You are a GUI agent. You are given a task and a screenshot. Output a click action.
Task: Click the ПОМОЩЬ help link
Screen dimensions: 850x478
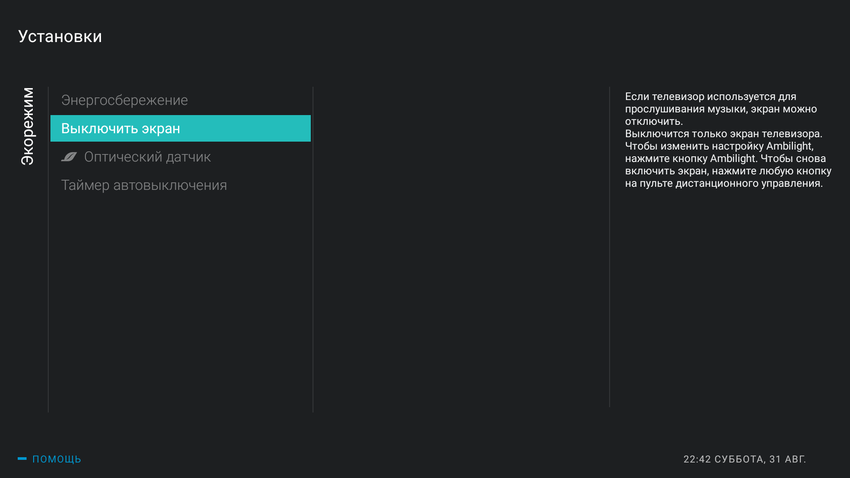(57, 459)
